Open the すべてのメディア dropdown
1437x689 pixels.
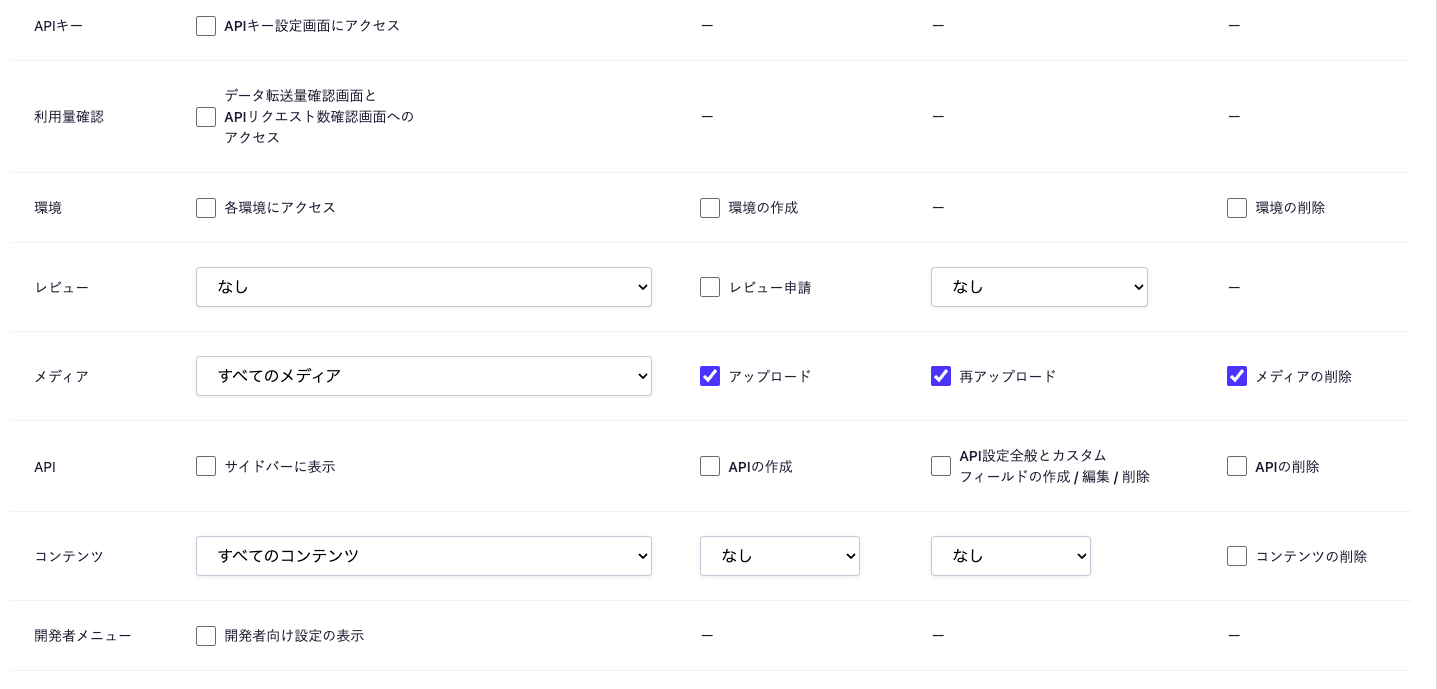point(423,376)
